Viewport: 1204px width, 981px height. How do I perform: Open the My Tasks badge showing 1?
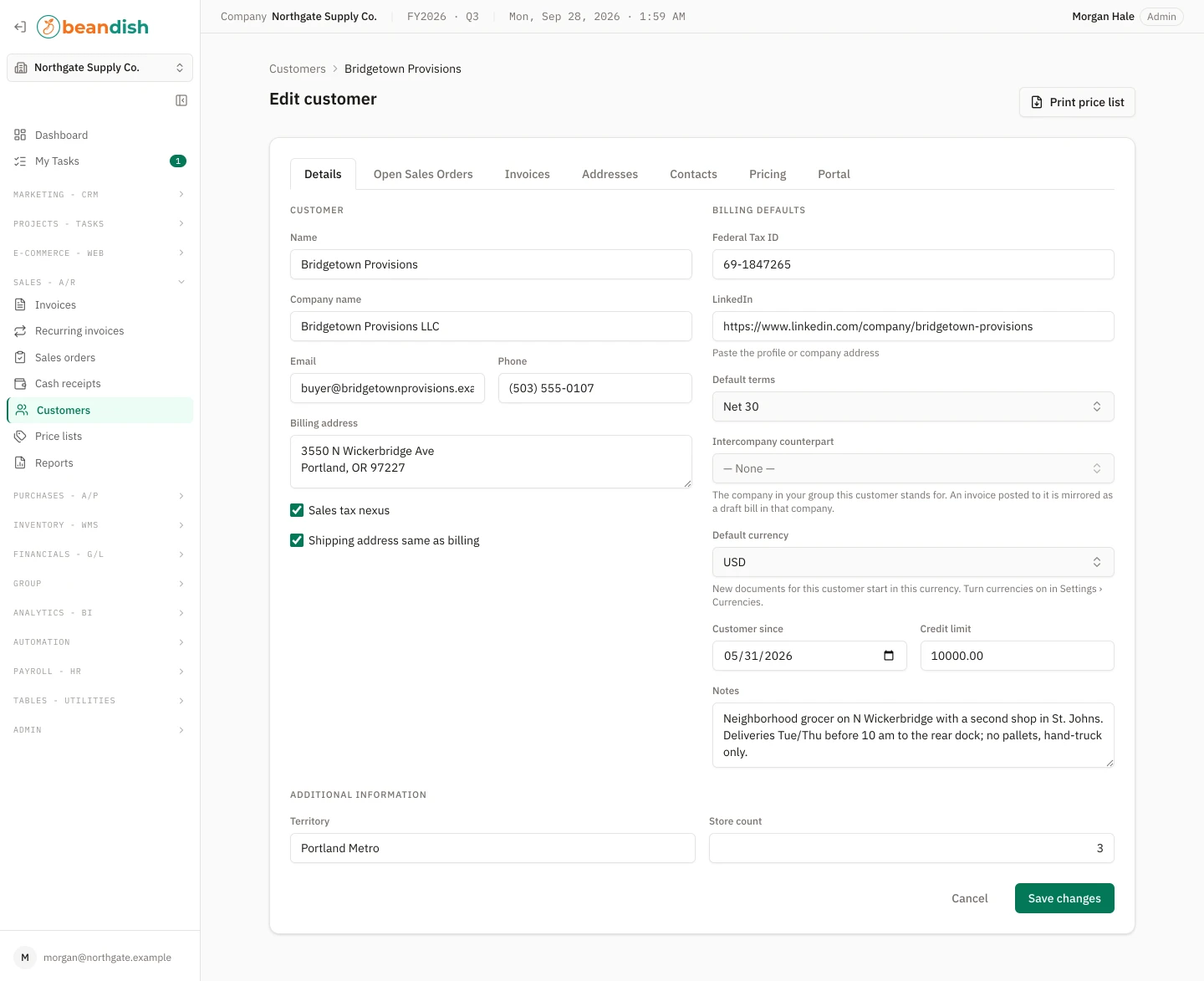click(178, 161)
